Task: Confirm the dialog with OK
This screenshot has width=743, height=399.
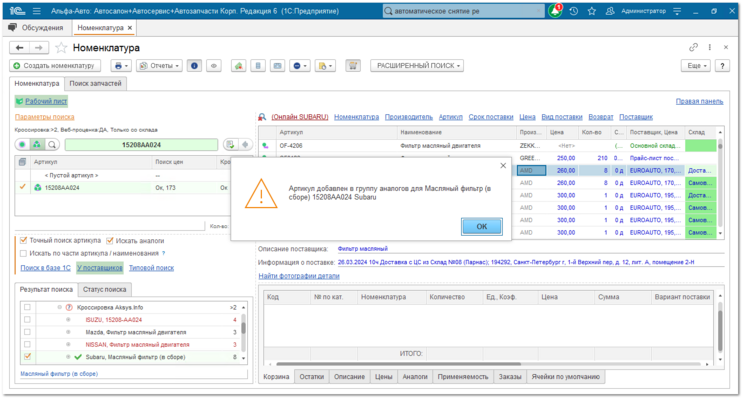Action: pos(481,227)
